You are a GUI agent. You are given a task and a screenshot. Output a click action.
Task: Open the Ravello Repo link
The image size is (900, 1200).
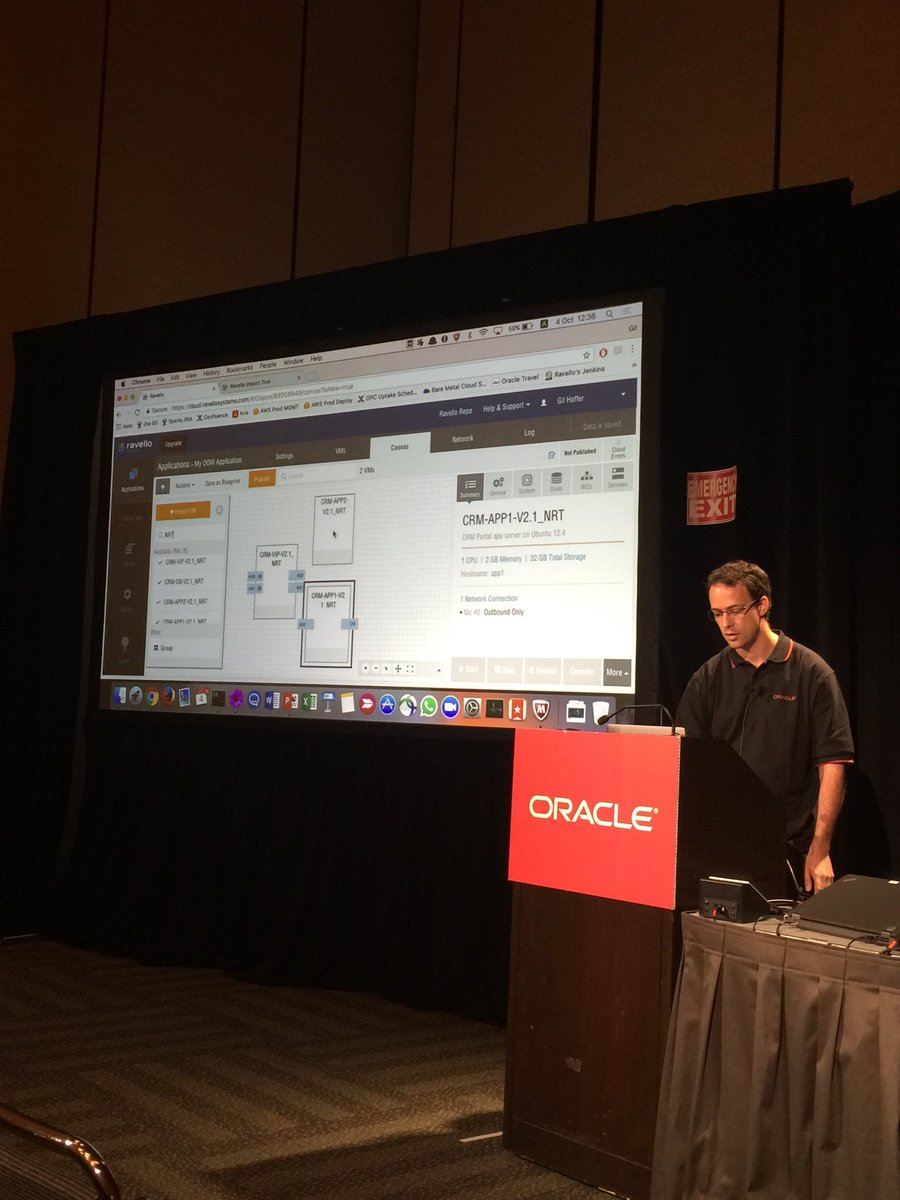point(456,411)
